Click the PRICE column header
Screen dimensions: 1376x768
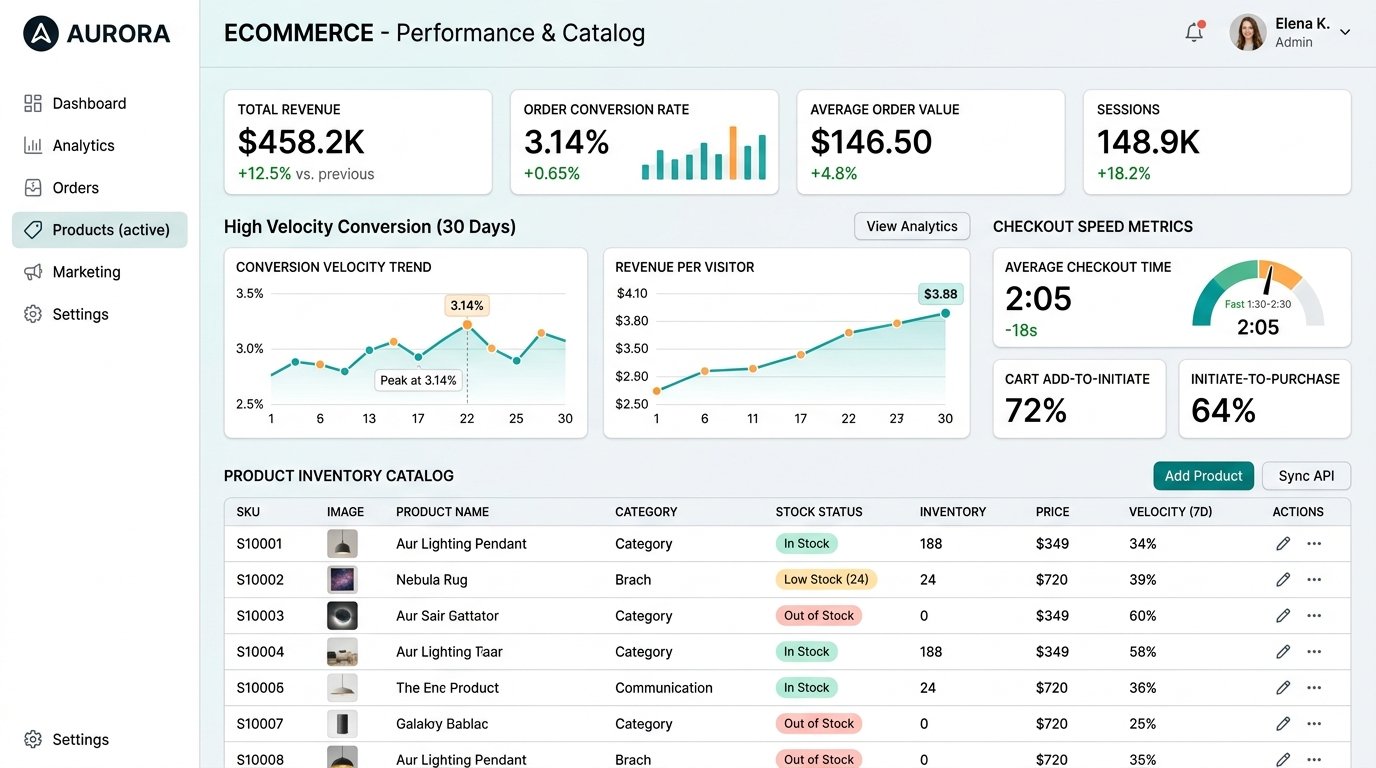pos(1052,512)
